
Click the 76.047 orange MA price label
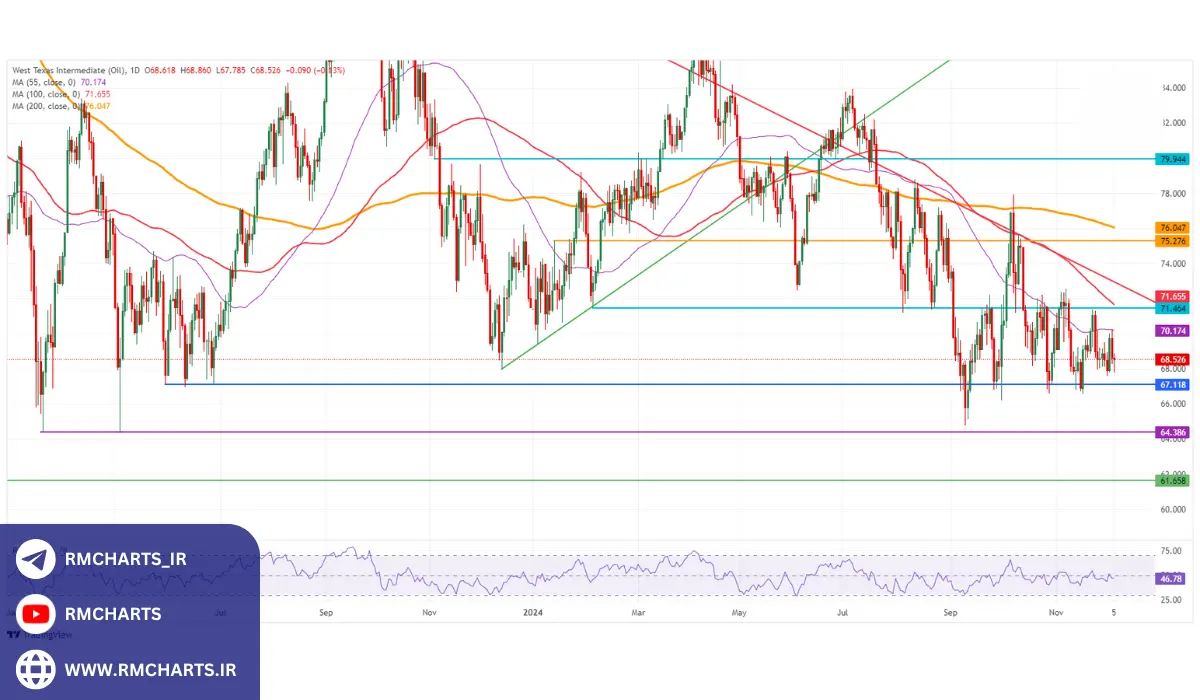pos(1171,228)
